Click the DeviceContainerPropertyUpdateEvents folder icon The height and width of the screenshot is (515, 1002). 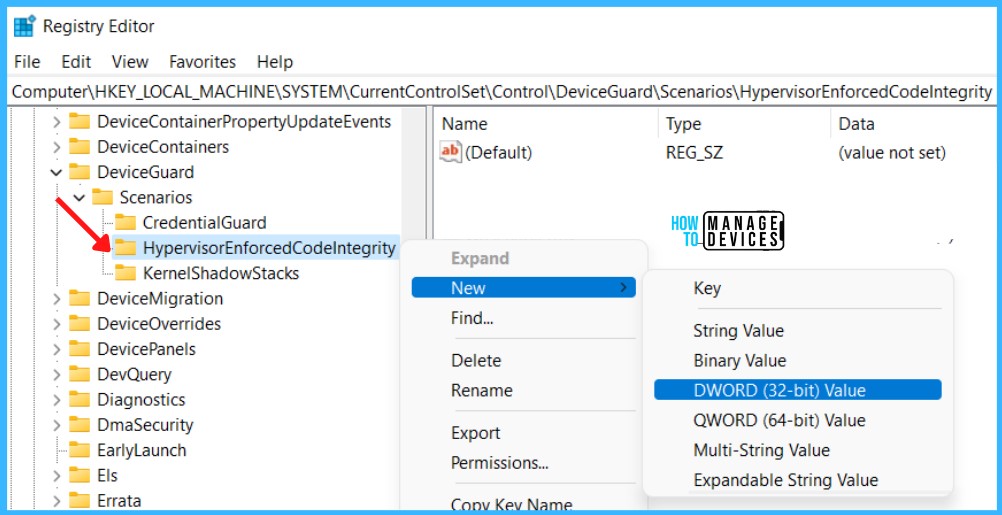tap(79, 121)
